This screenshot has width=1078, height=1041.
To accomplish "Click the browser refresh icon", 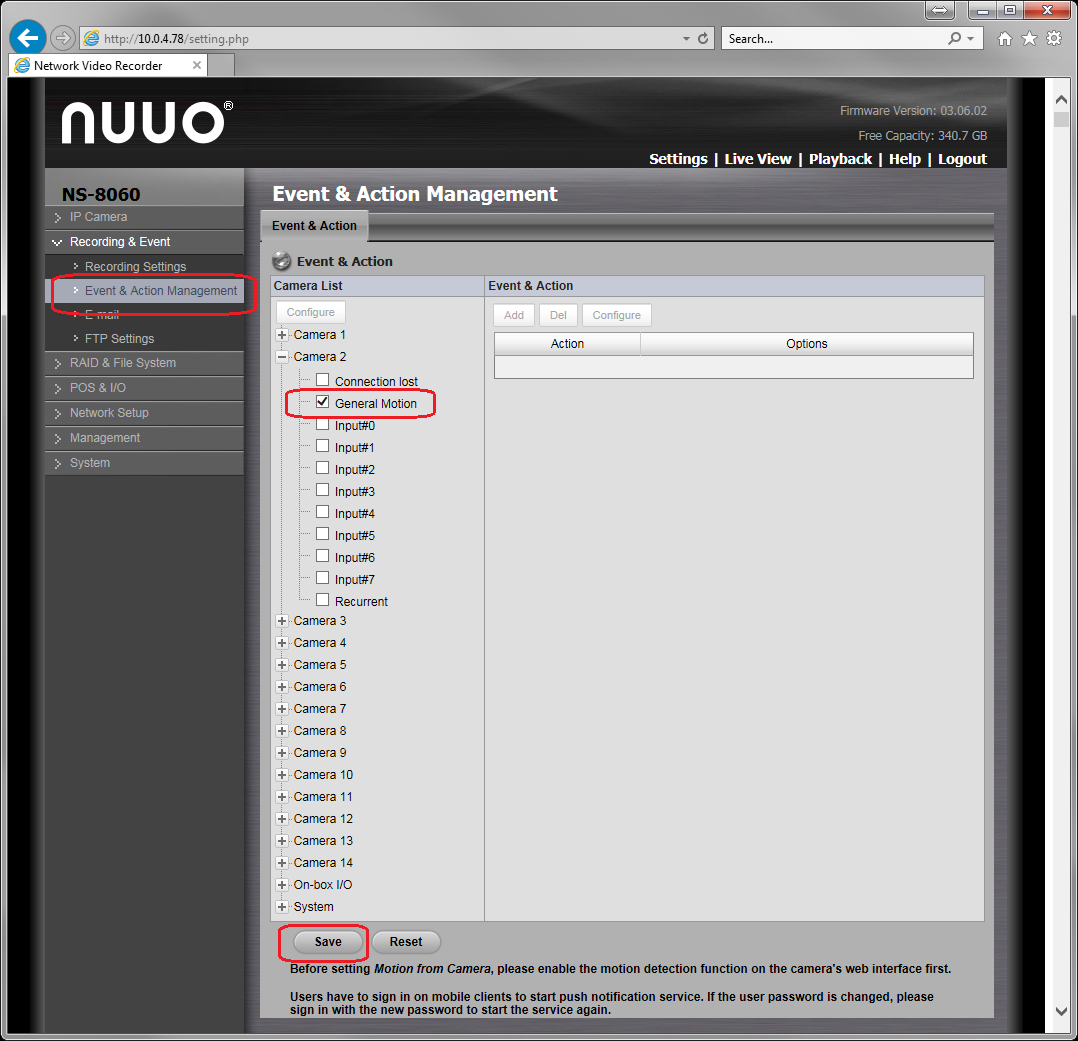I will 703,39.
